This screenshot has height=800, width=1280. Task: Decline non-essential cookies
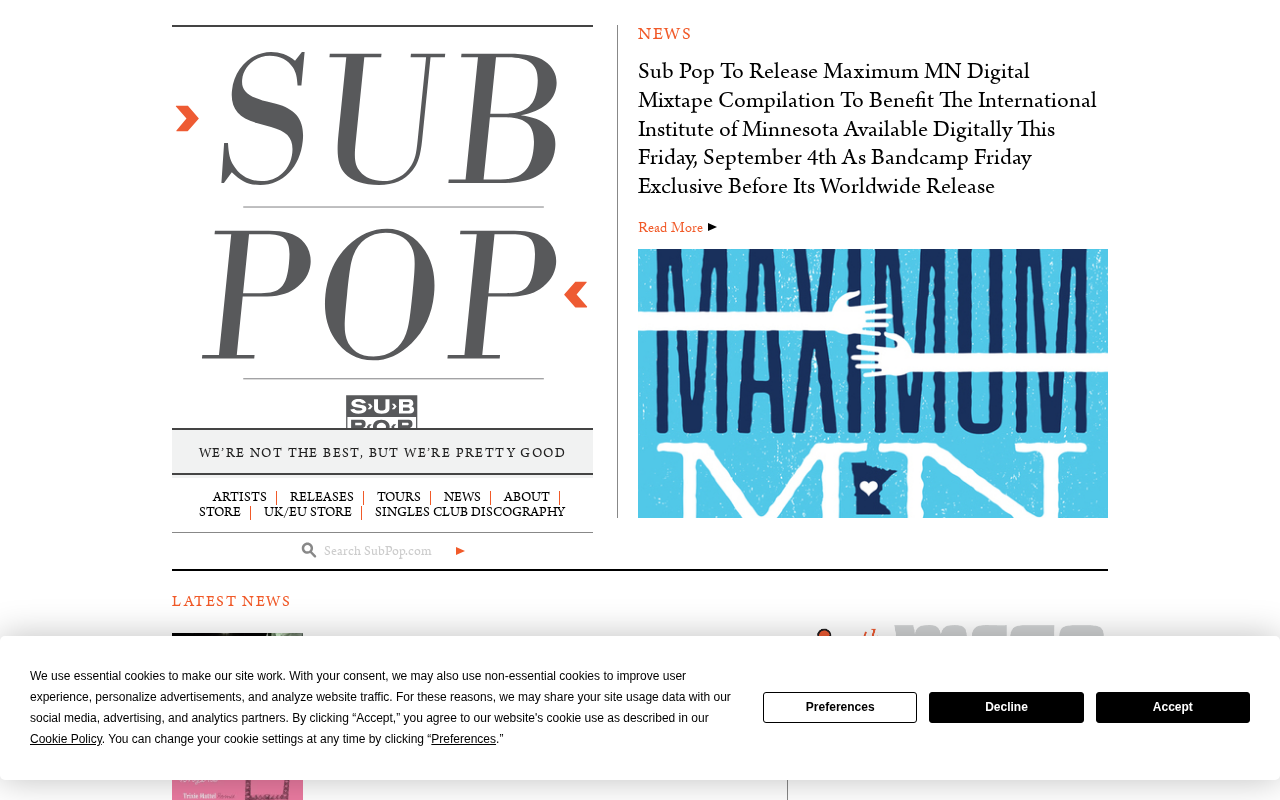click(1006, 707)
